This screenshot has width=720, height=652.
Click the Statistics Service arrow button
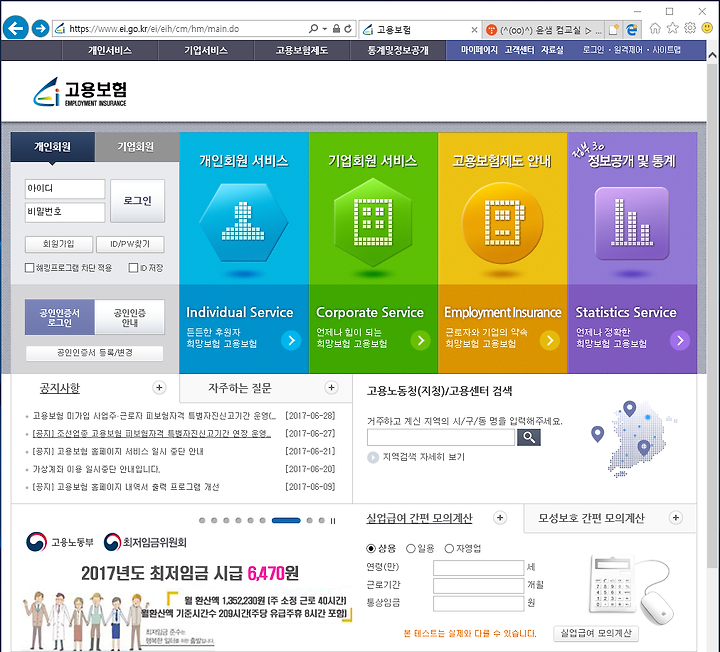coord(680,340)
